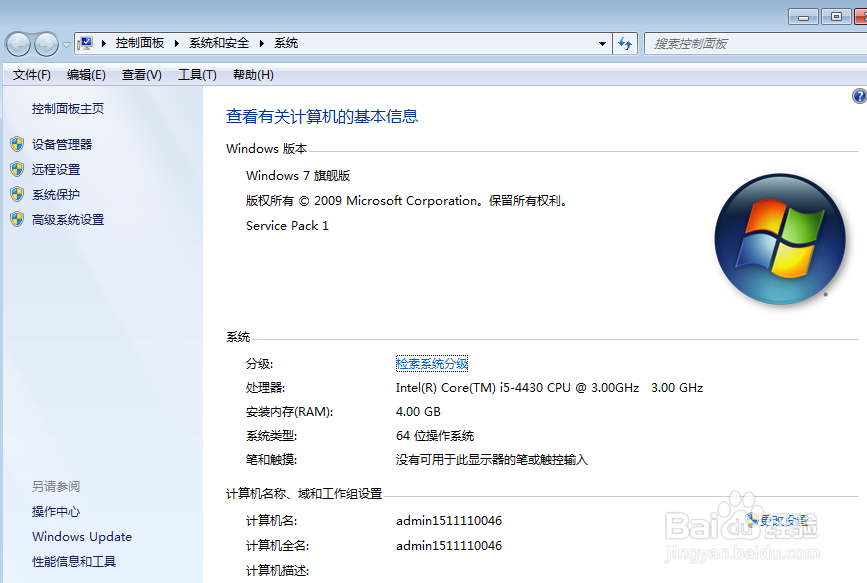Click the shield icon beside 系统保护
The height and width of the screenshot is (583, 867).
(17, 194)
